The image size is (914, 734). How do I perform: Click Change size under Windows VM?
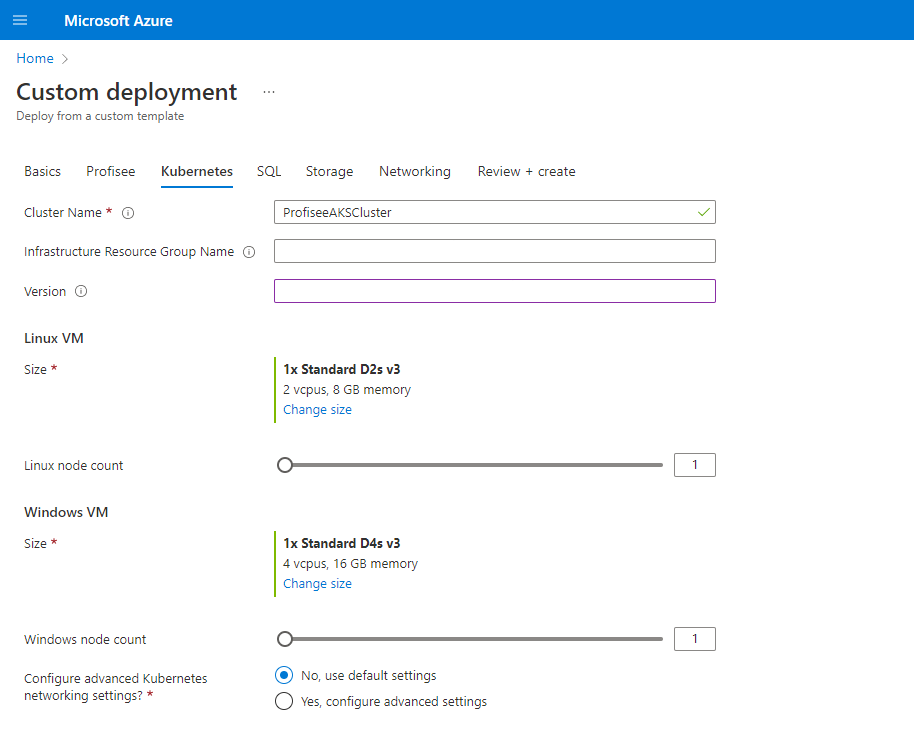coord(317,583)
